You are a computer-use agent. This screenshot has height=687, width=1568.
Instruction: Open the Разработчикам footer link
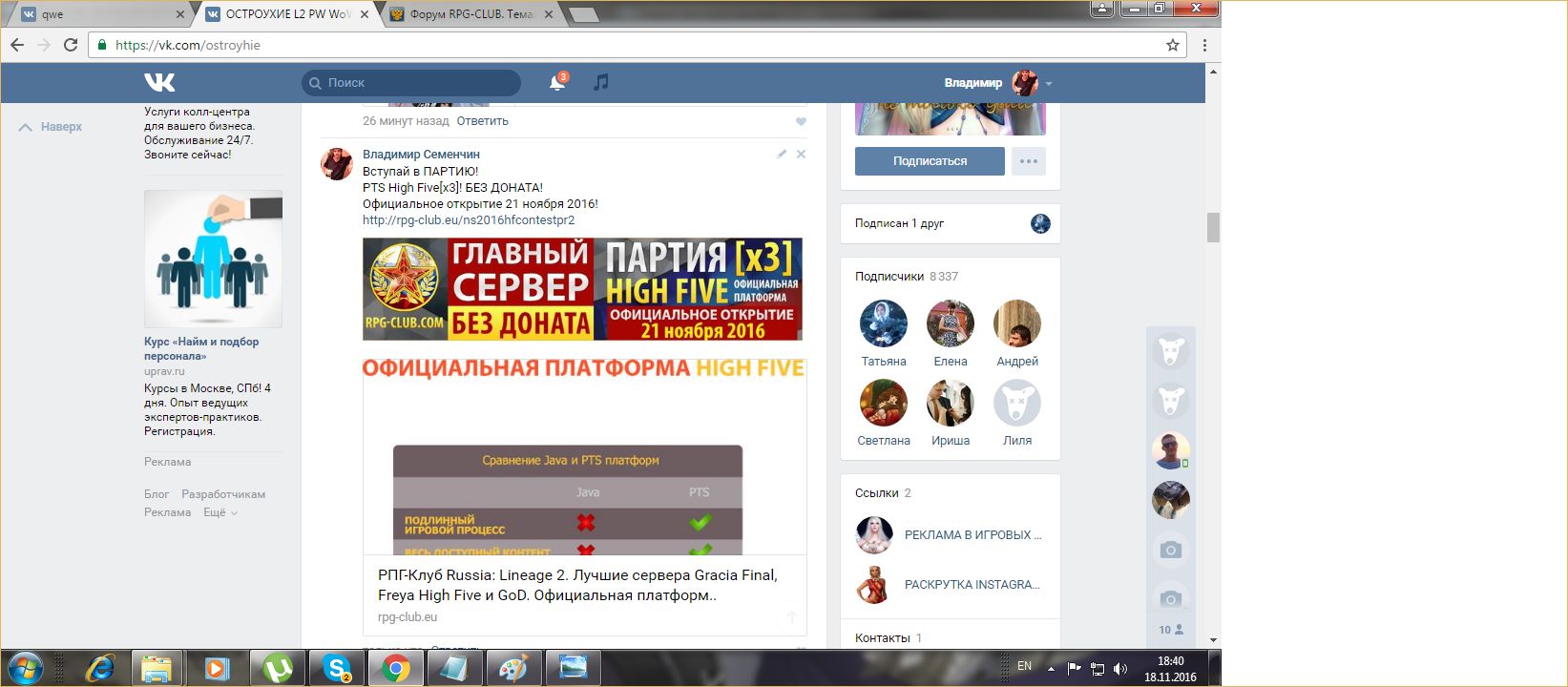pyautogui.click(x=223, y=494)
